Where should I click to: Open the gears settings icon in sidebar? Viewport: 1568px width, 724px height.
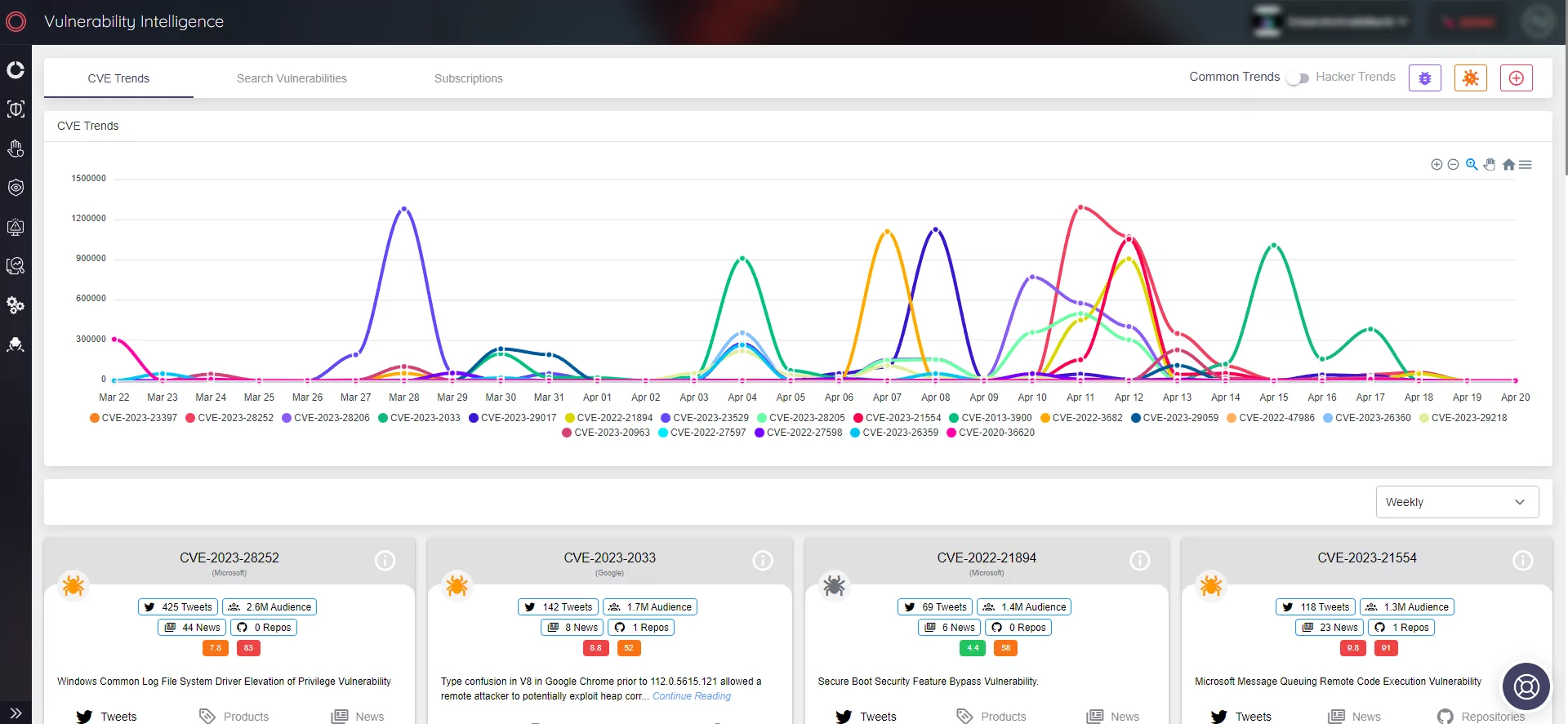click(x=16, y=305)
